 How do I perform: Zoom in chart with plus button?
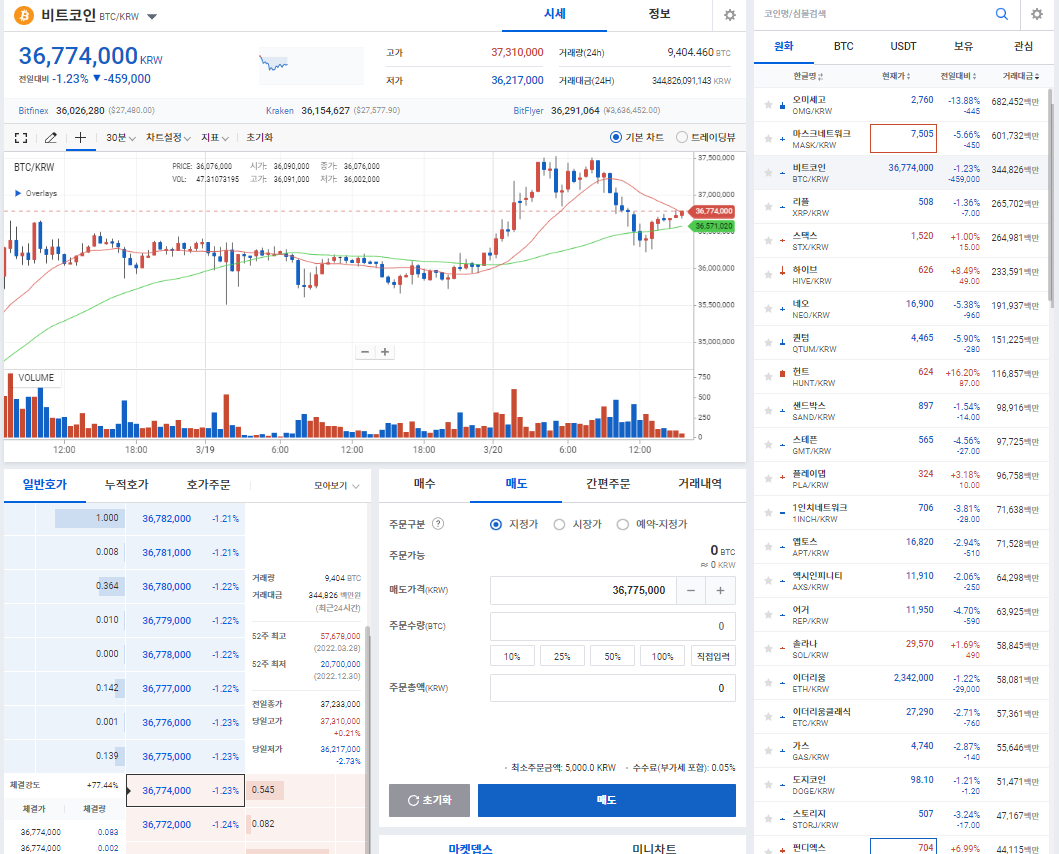coord(385,352)
